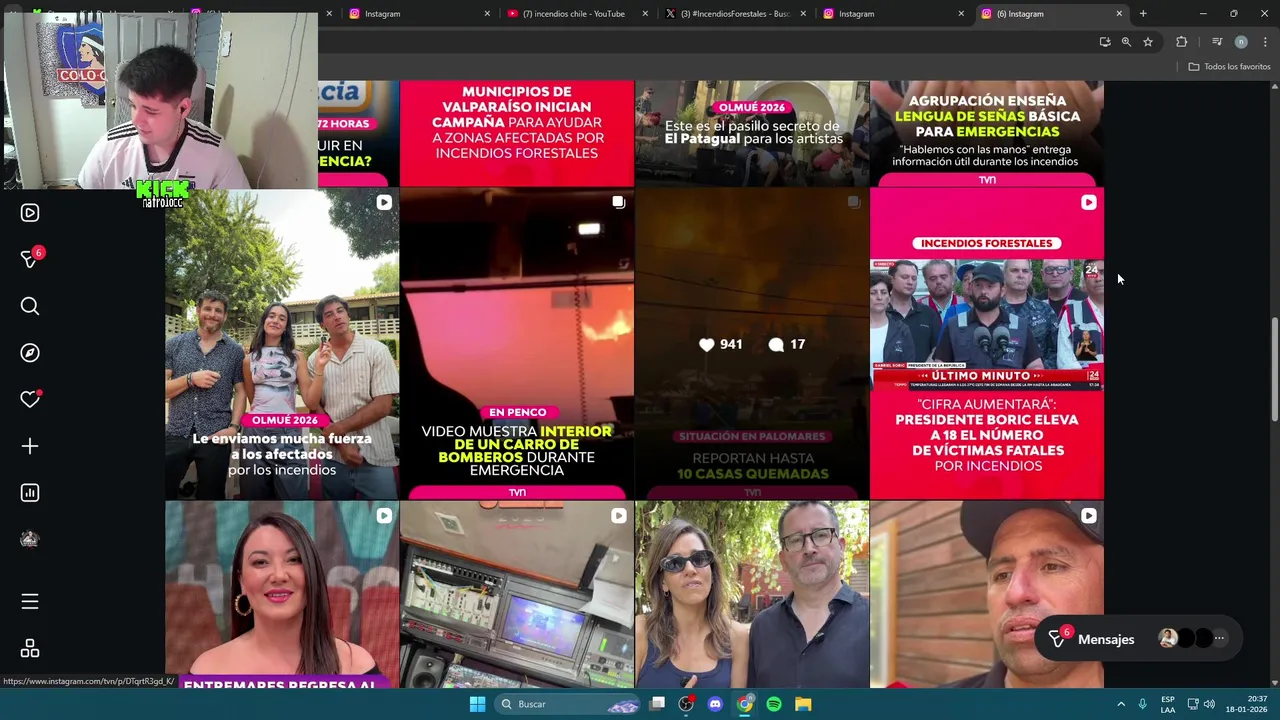
Task: Open Chrome three-dot menu
Action: click(1265, 42)
